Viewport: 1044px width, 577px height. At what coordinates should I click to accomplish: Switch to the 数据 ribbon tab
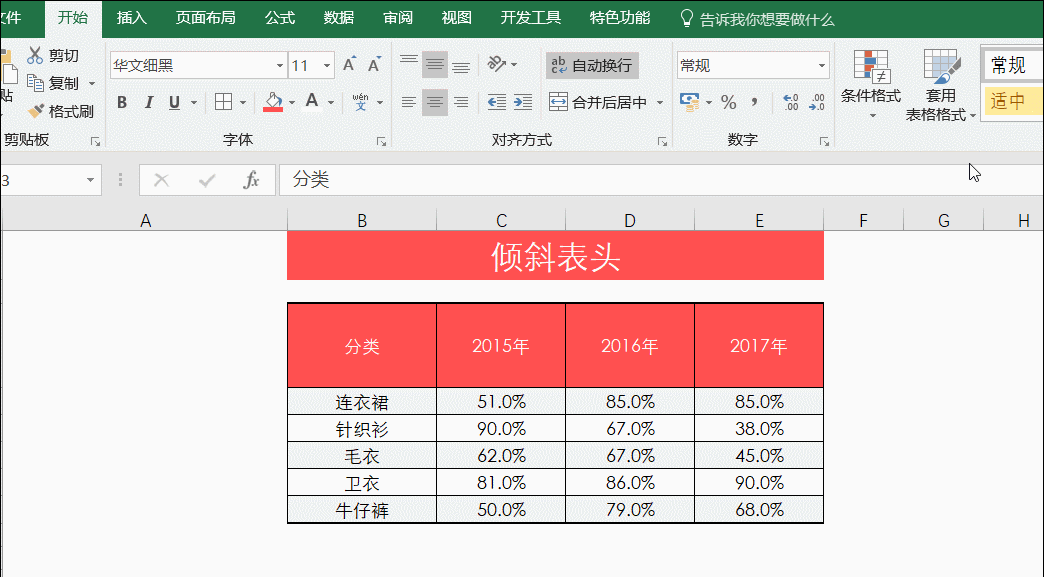point(338,17)
